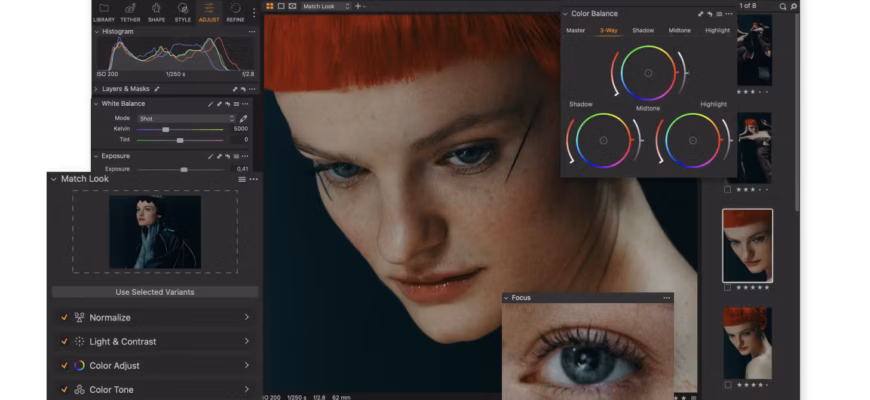Screen dimensions: 870x400
Task: Uncheck Normalize in Match Look
Action: click(x=64, y=317)
